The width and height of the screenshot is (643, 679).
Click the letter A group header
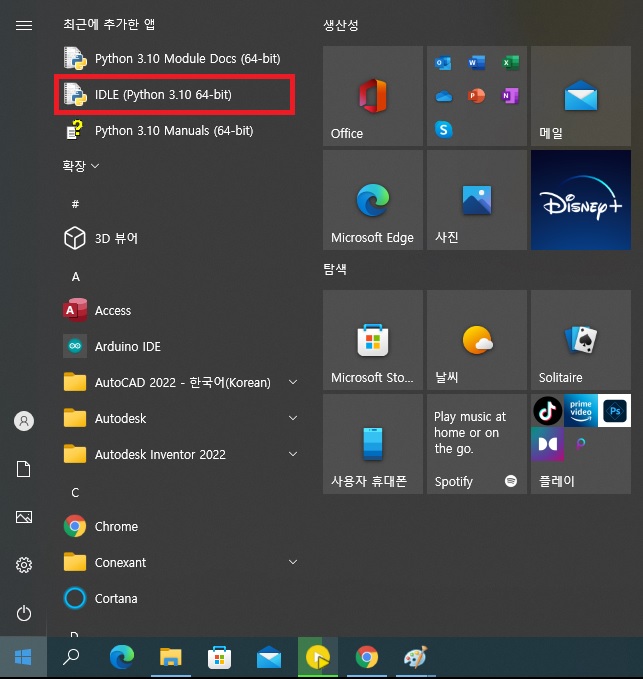pos(76,276)
